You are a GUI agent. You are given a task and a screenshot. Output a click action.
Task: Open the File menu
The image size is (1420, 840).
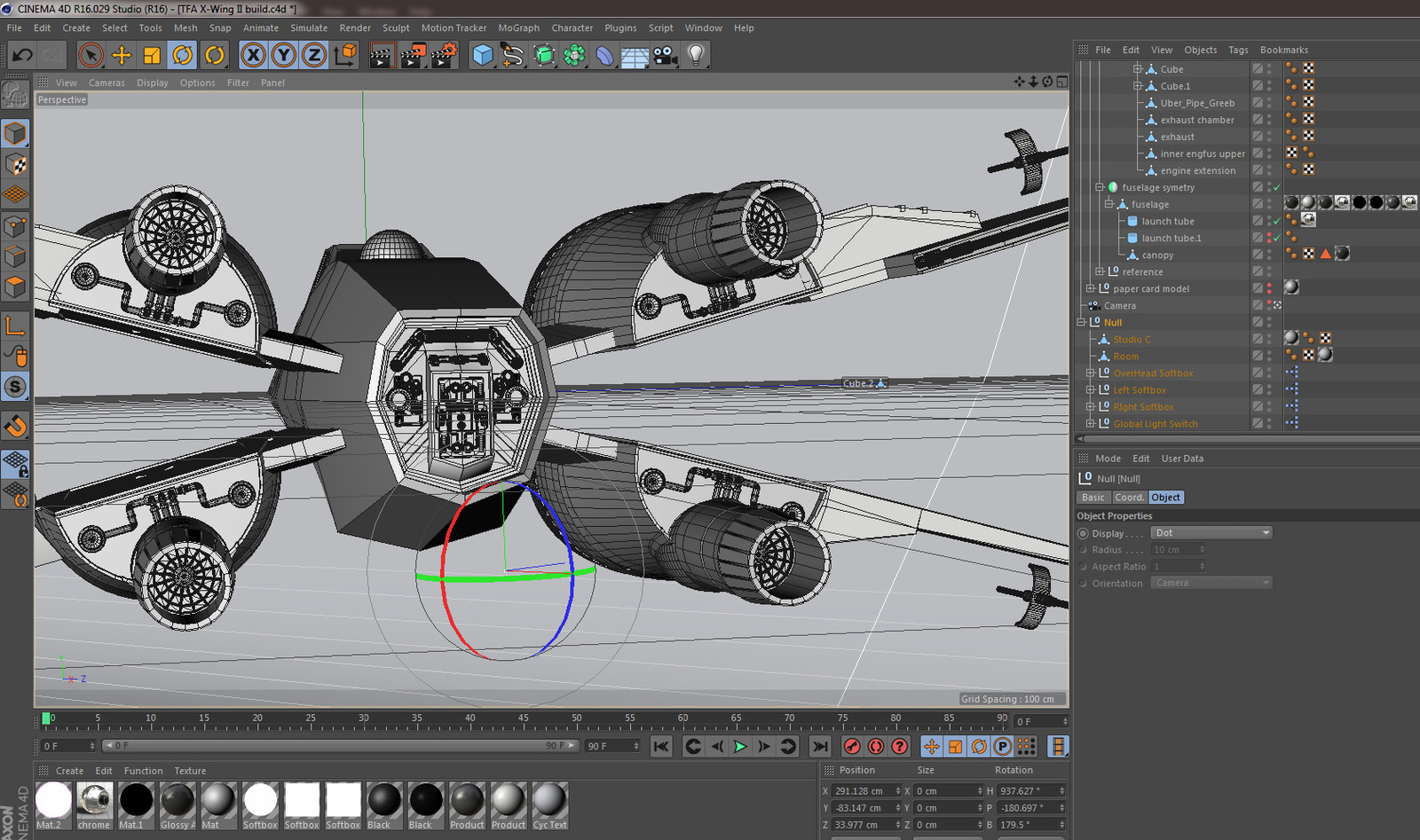coord(14,27)
